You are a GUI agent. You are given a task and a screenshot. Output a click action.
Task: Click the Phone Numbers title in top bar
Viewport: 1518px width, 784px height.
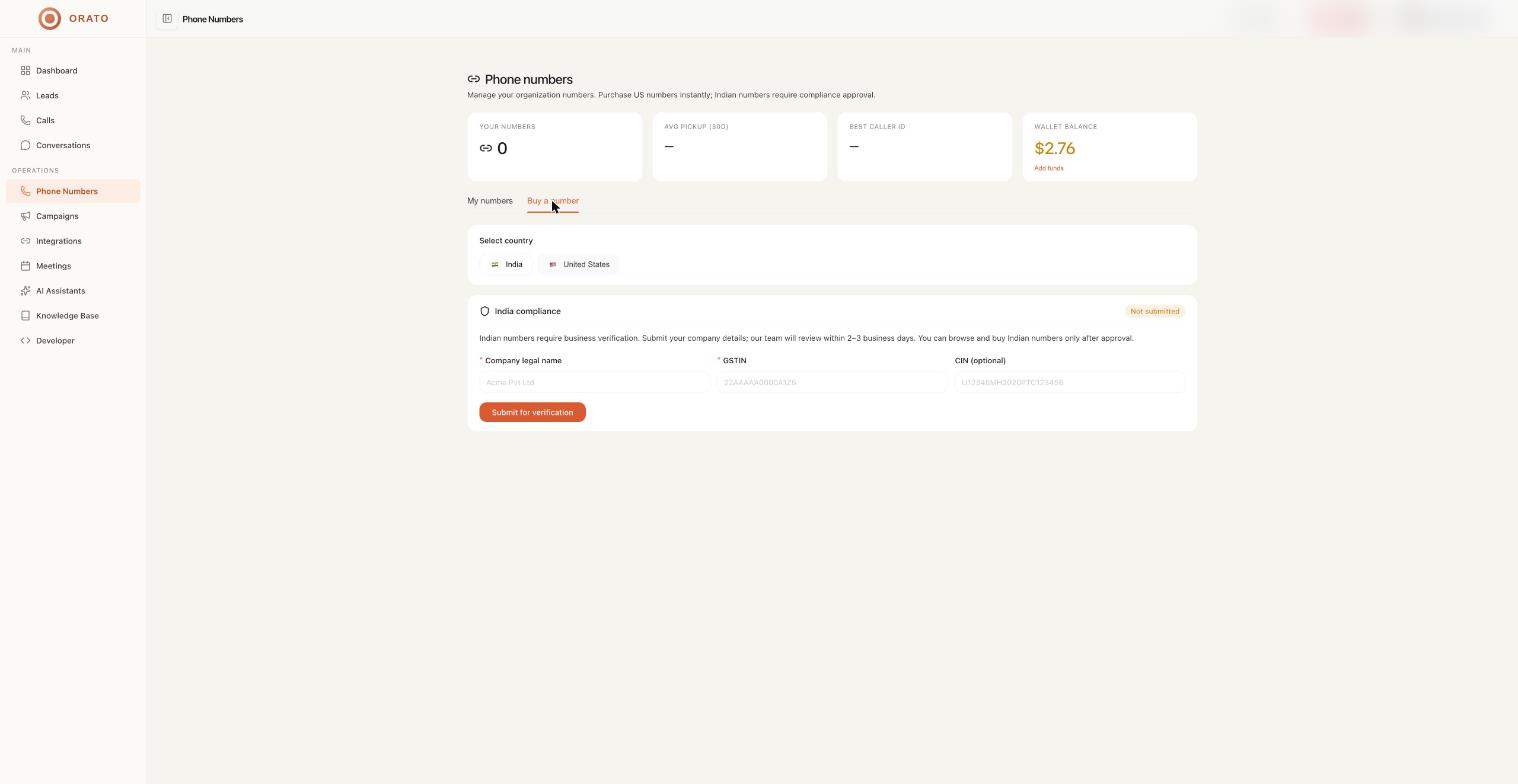click(213, 19)
